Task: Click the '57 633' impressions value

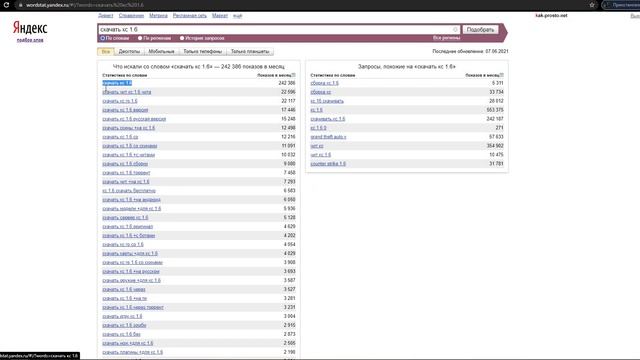Action: pyautogui.click(x=496, y=137)
